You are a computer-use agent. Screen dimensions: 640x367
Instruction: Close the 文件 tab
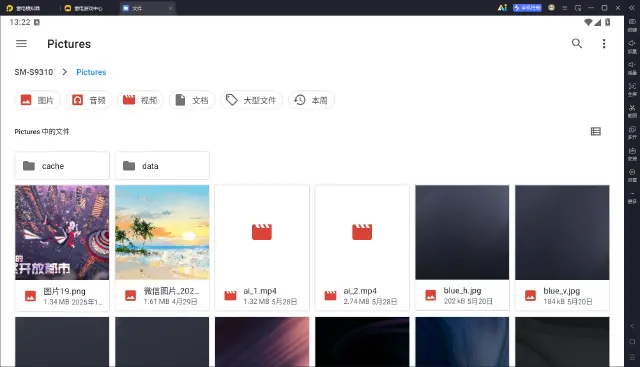(x=170, y=8)
